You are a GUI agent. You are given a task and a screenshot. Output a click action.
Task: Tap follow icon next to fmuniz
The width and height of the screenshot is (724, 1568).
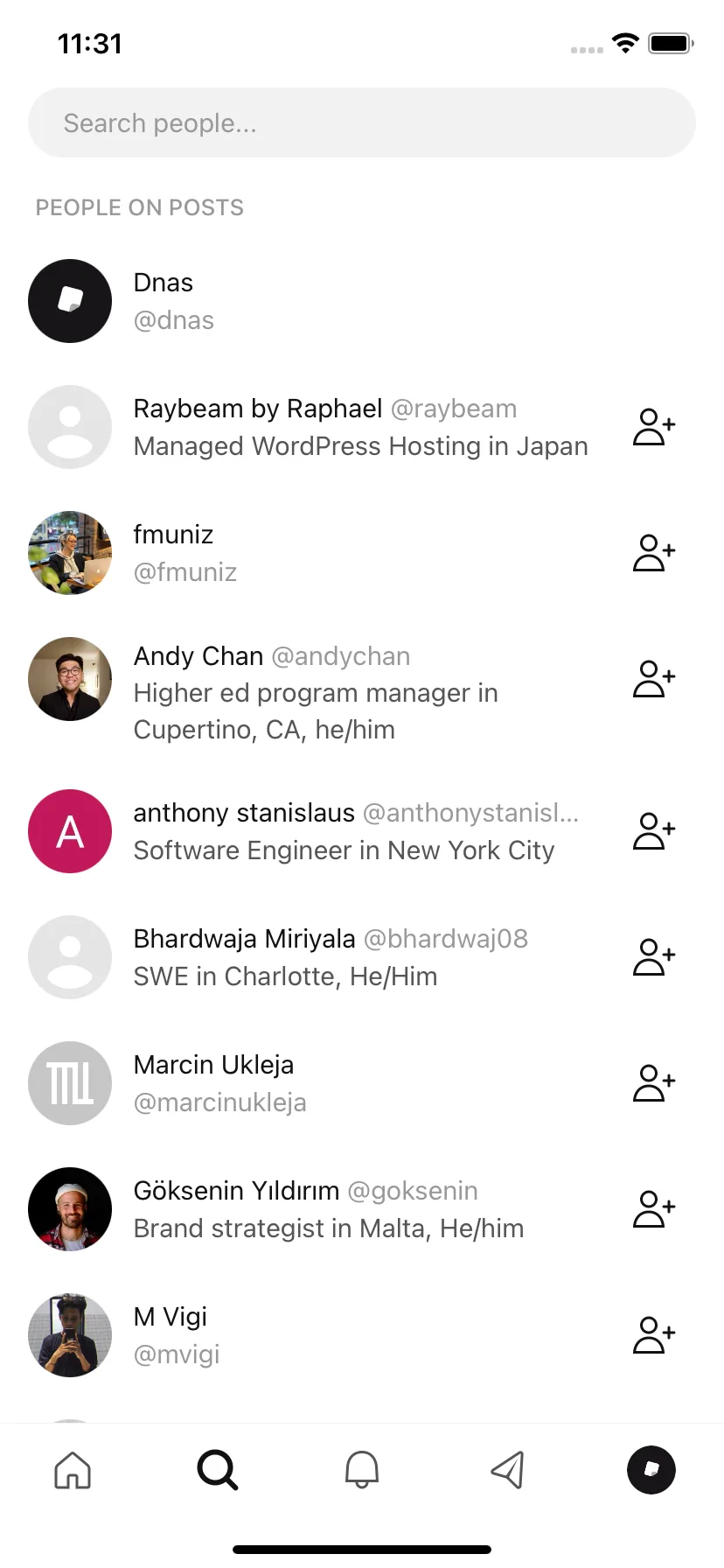654,553
